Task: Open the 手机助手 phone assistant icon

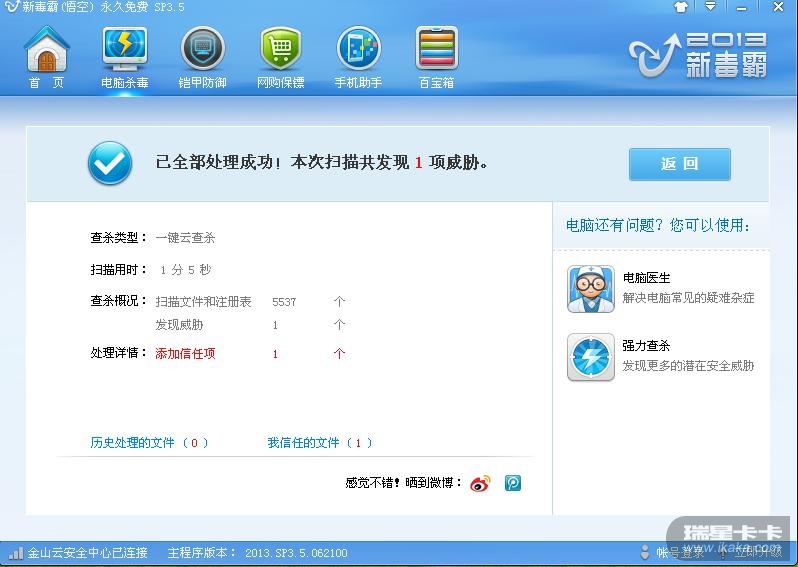Action: point(358,49)
